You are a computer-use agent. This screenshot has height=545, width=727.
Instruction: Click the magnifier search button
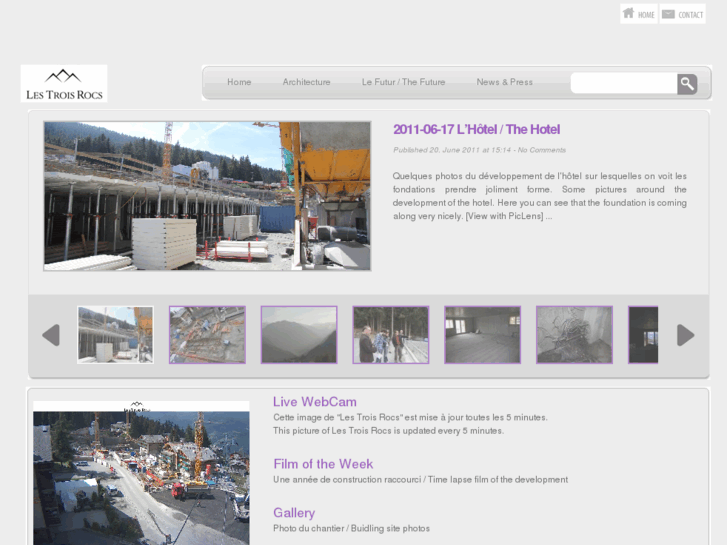point(687,84)
